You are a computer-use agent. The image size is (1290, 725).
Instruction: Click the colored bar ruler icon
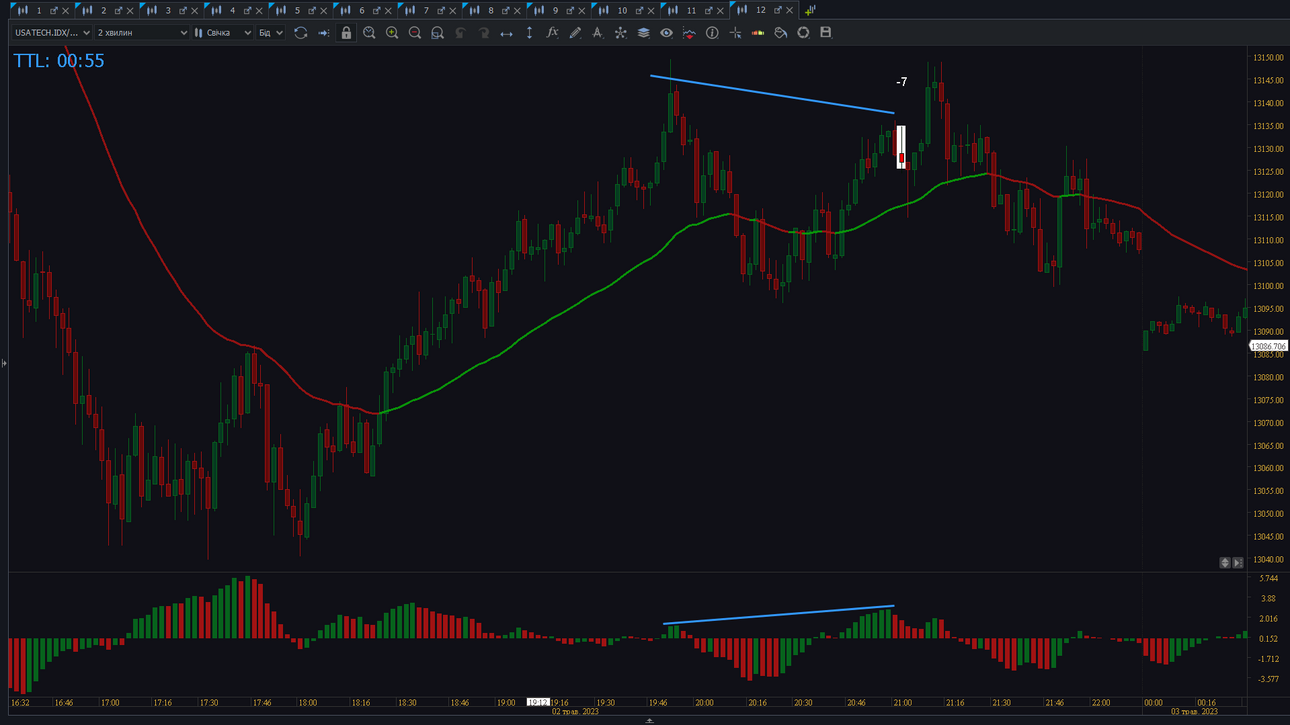pos(757,33)
